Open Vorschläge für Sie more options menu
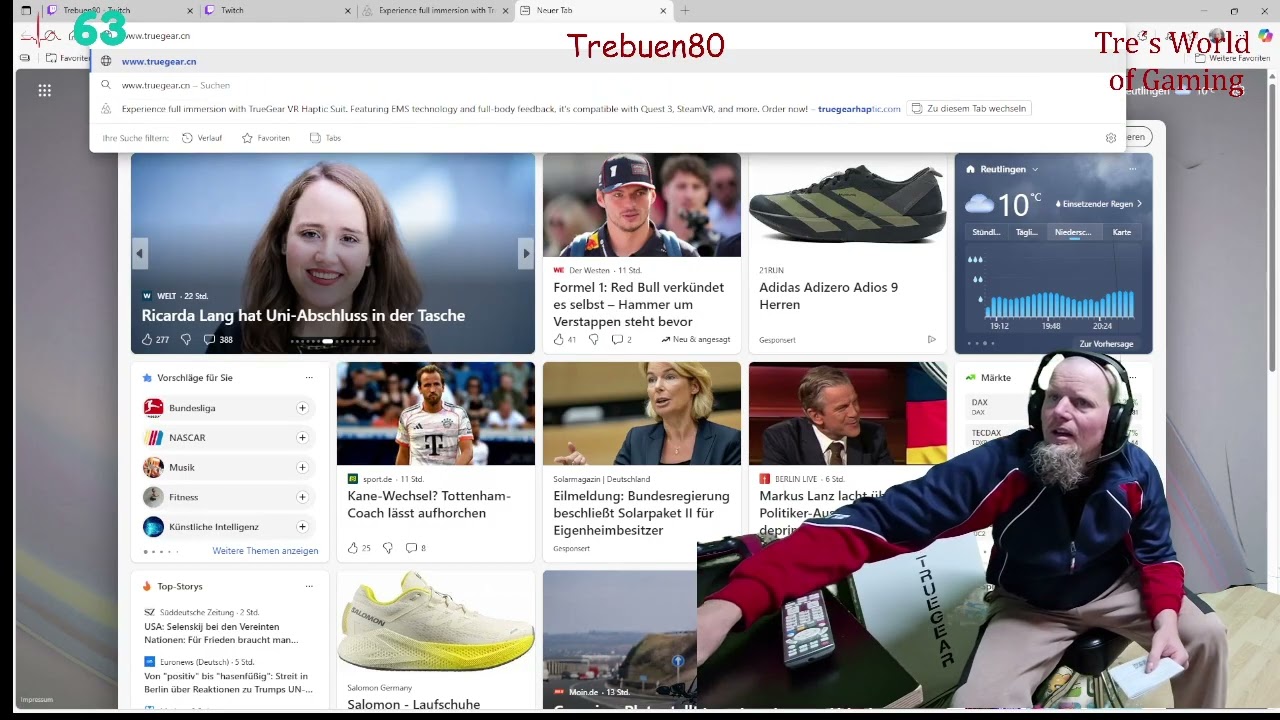Viewport: 1280px width, 720px height. pos(309,378)
